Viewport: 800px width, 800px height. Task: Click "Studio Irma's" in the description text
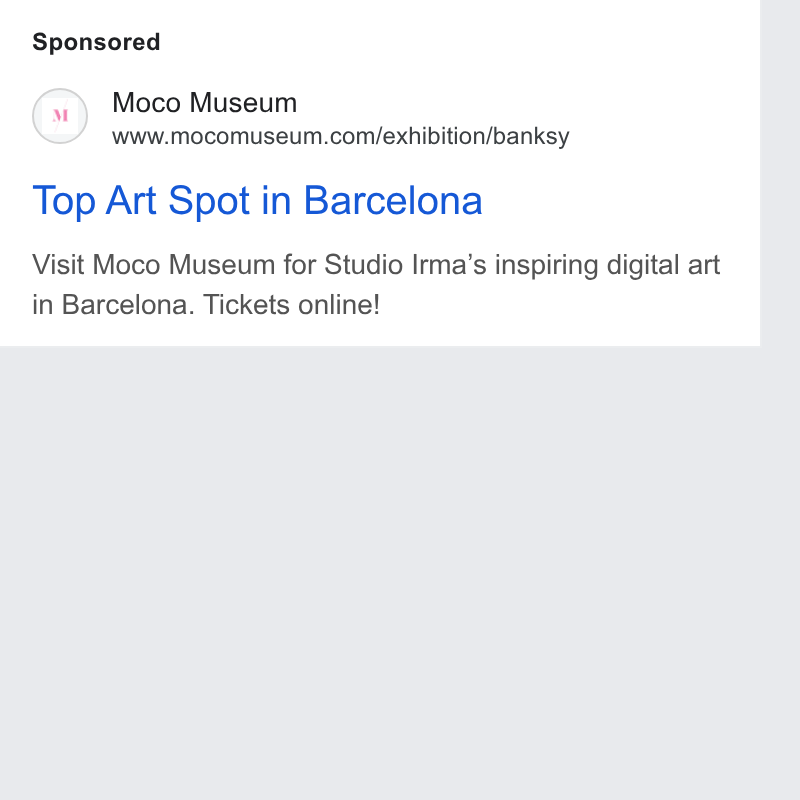(406, 265)
